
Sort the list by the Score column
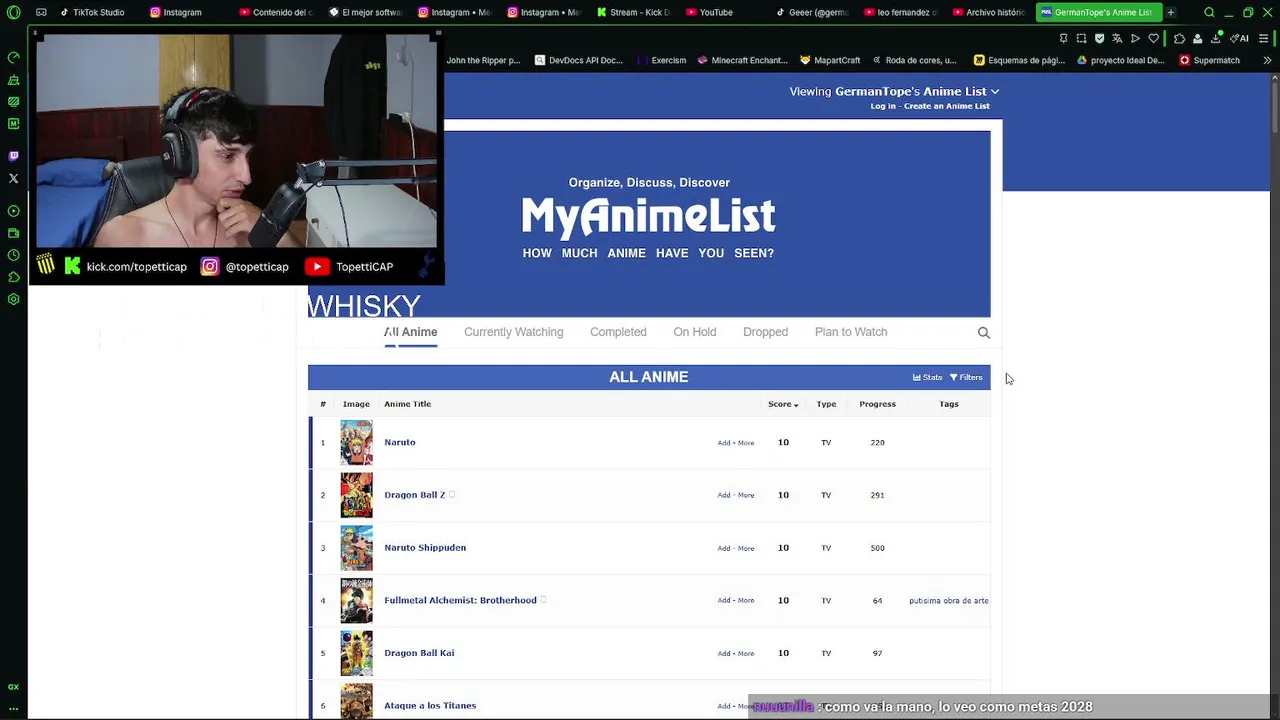tap(783, 404)
